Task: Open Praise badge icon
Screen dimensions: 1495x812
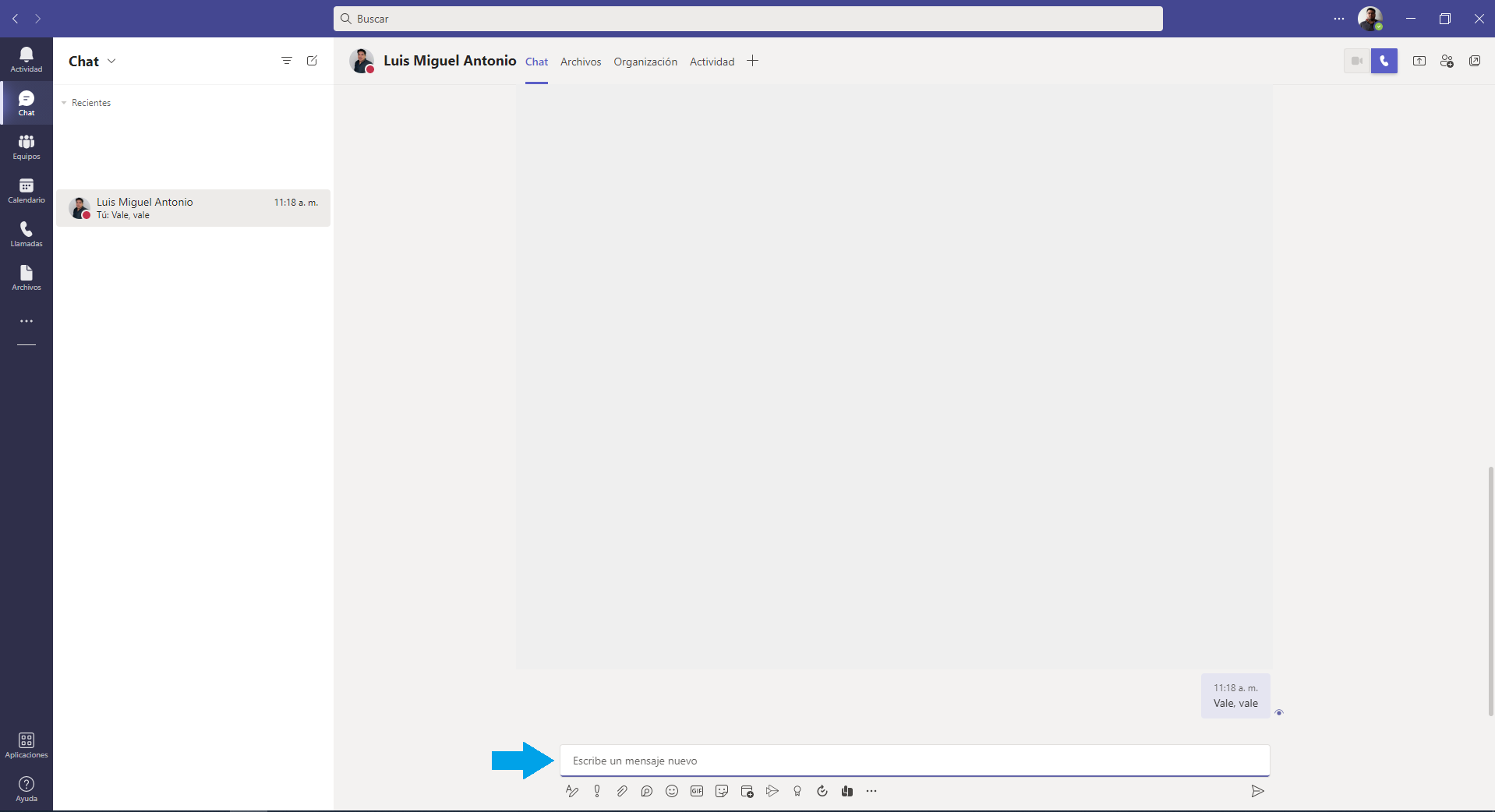Action: tap(797, 791)
